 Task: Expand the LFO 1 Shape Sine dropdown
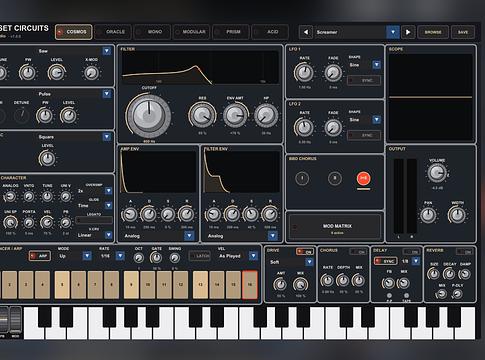coord(377,65)
